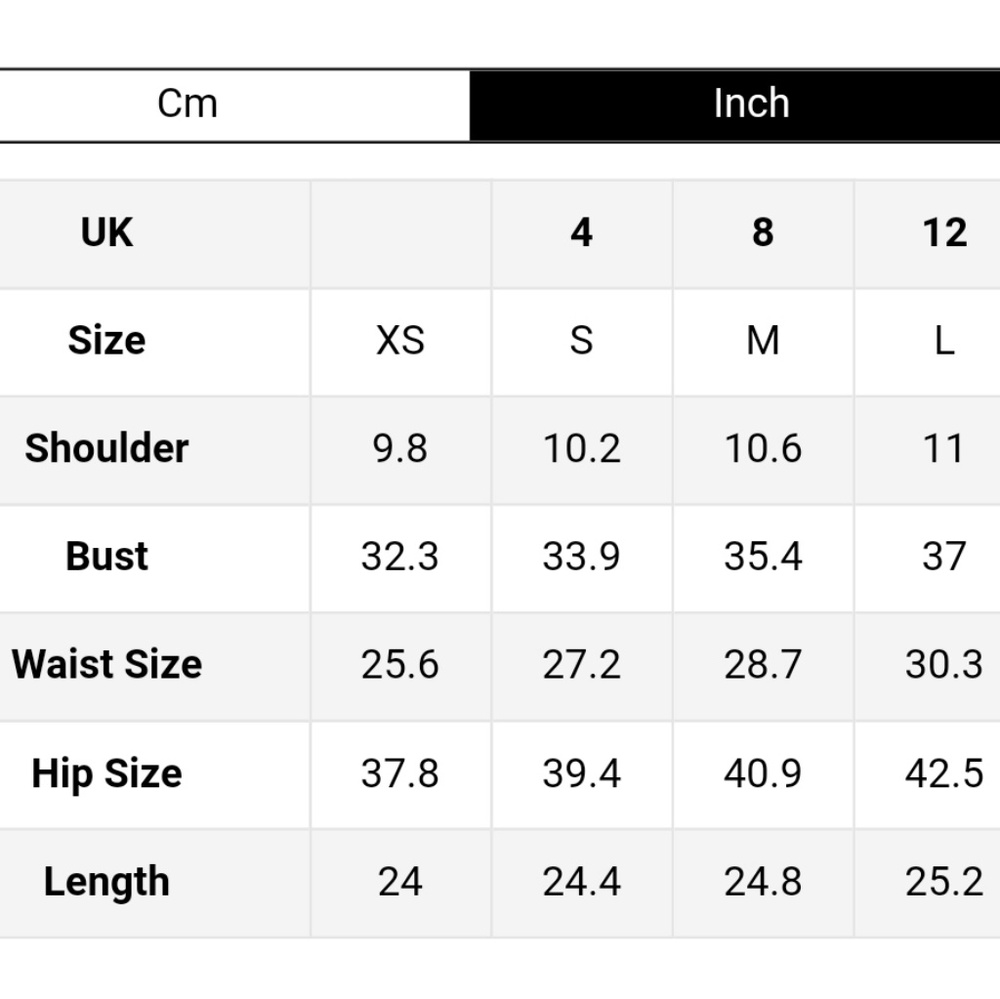1000x999 pixels.
Task: Click M waist value 28.7
Action: (x=763, y=665)
